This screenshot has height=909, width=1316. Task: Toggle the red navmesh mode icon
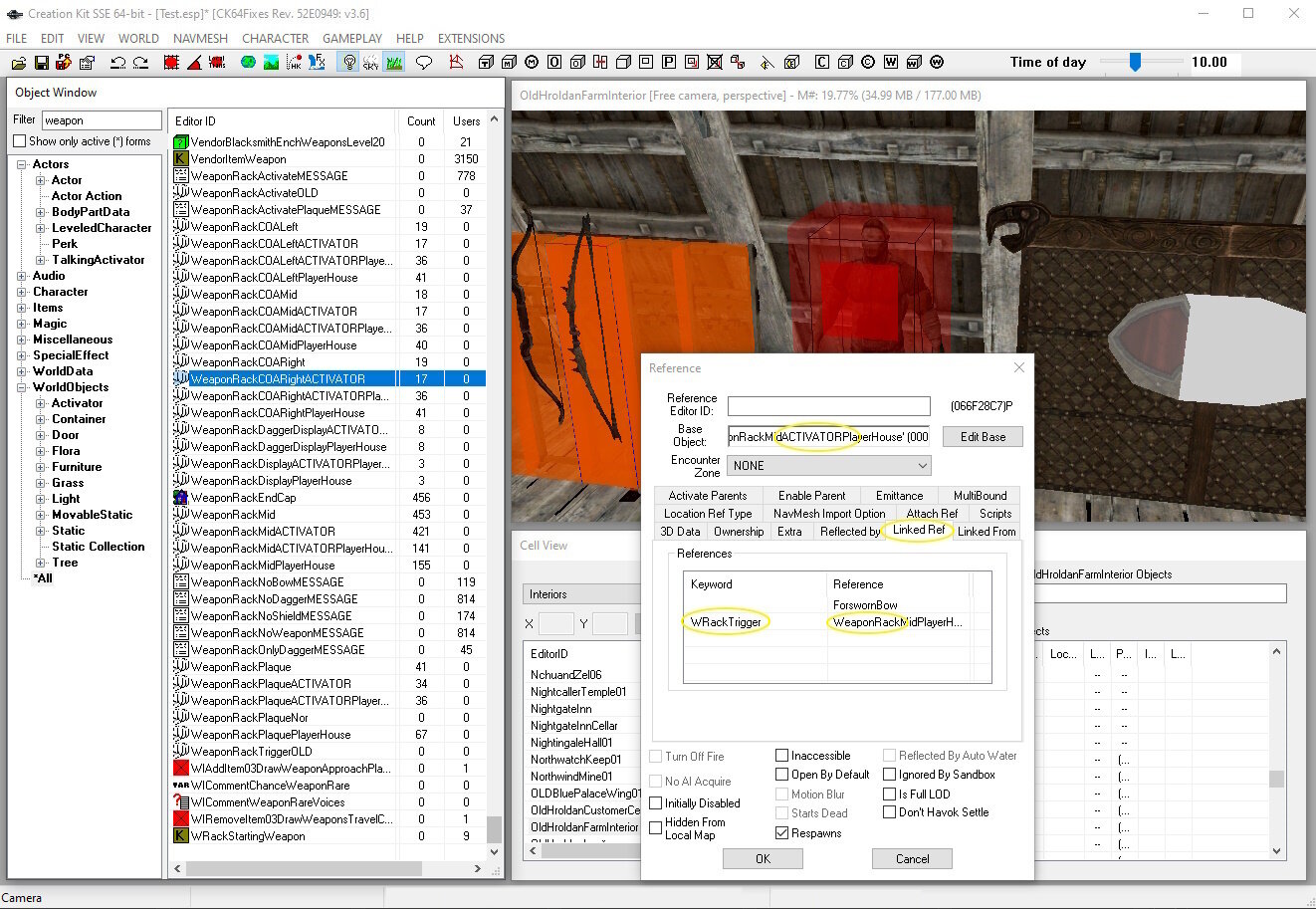coord(456,63)
